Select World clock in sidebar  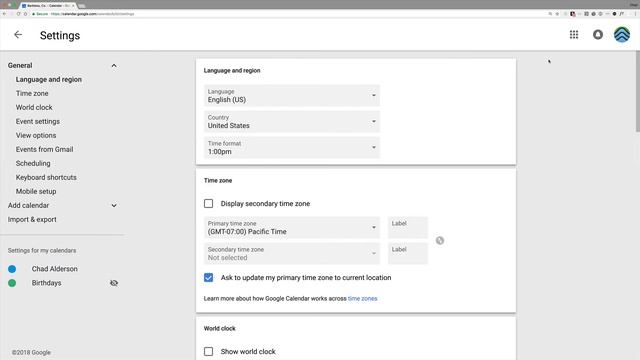click(x=34, y=107)
